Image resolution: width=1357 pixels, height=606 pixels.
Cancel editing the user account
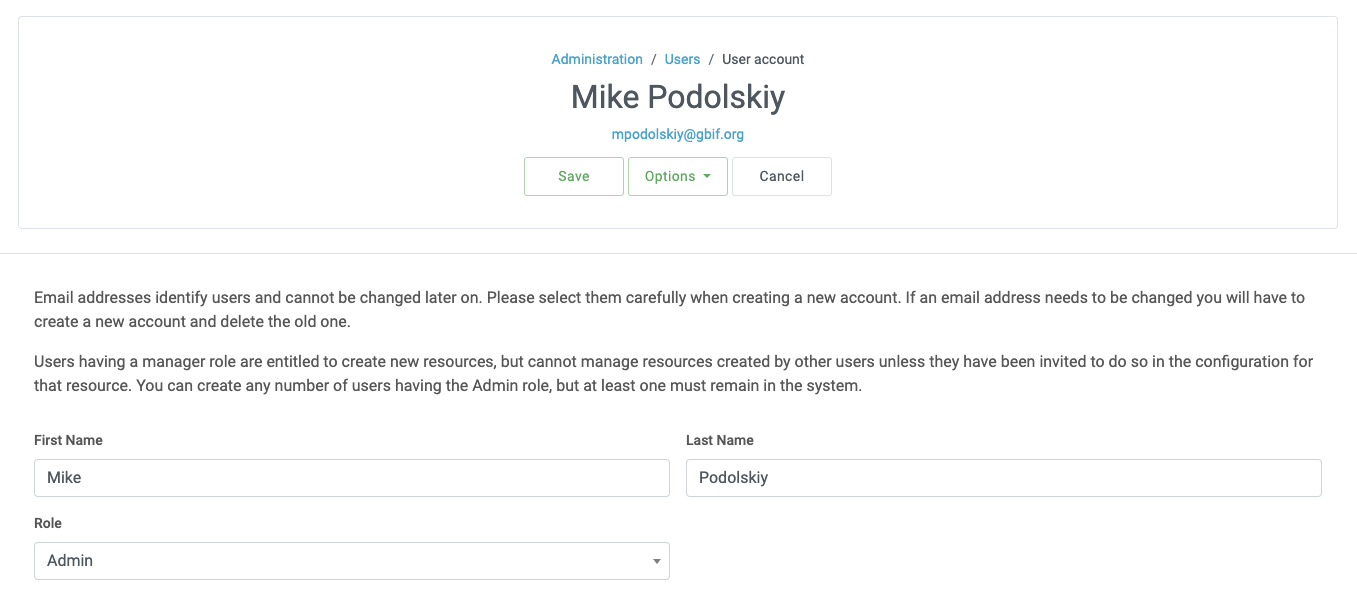click(x=782, y=176)
